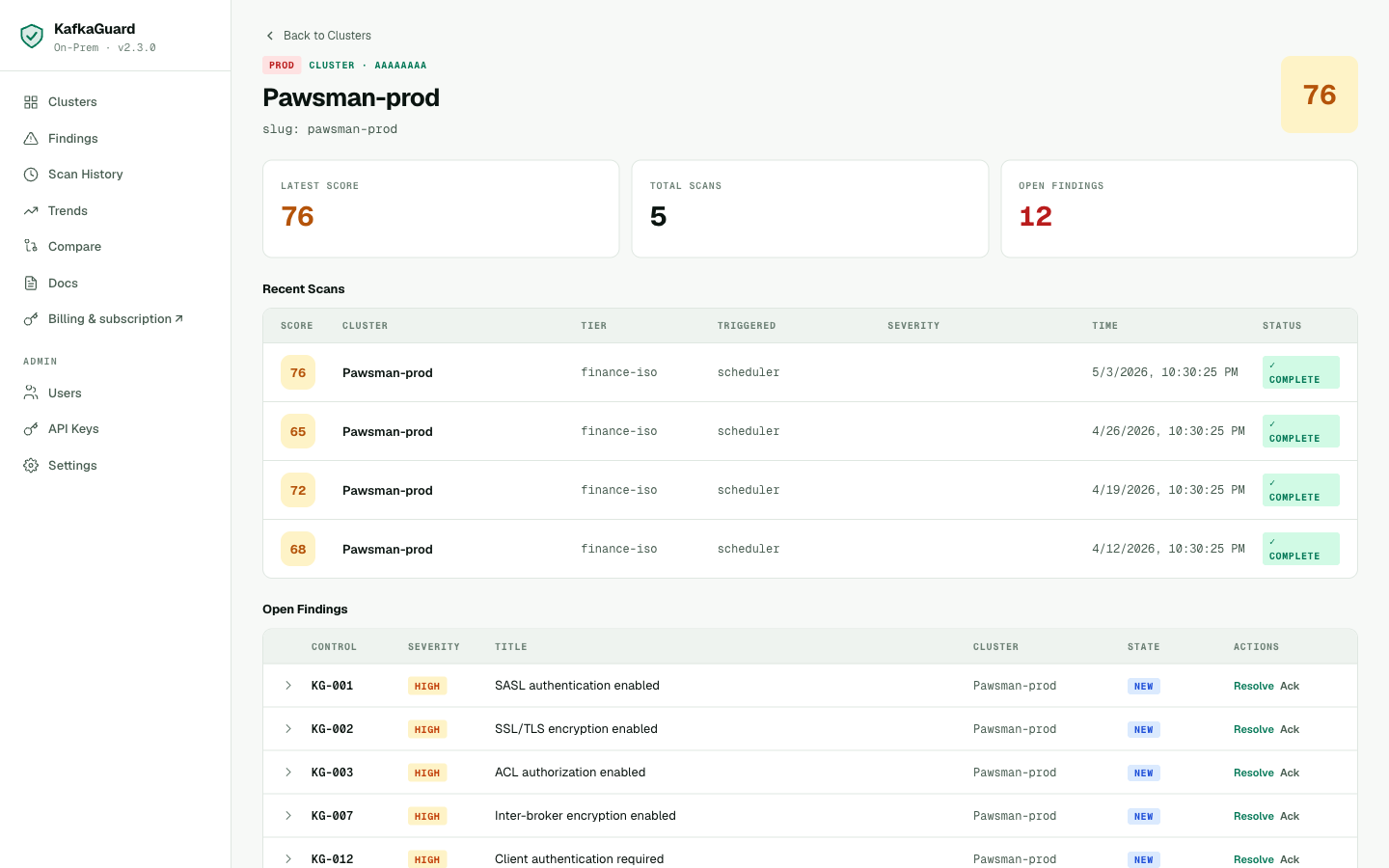Click the Time column header in scans
The height and width of the screenshot is (868, 1389).
[1105, 326]
